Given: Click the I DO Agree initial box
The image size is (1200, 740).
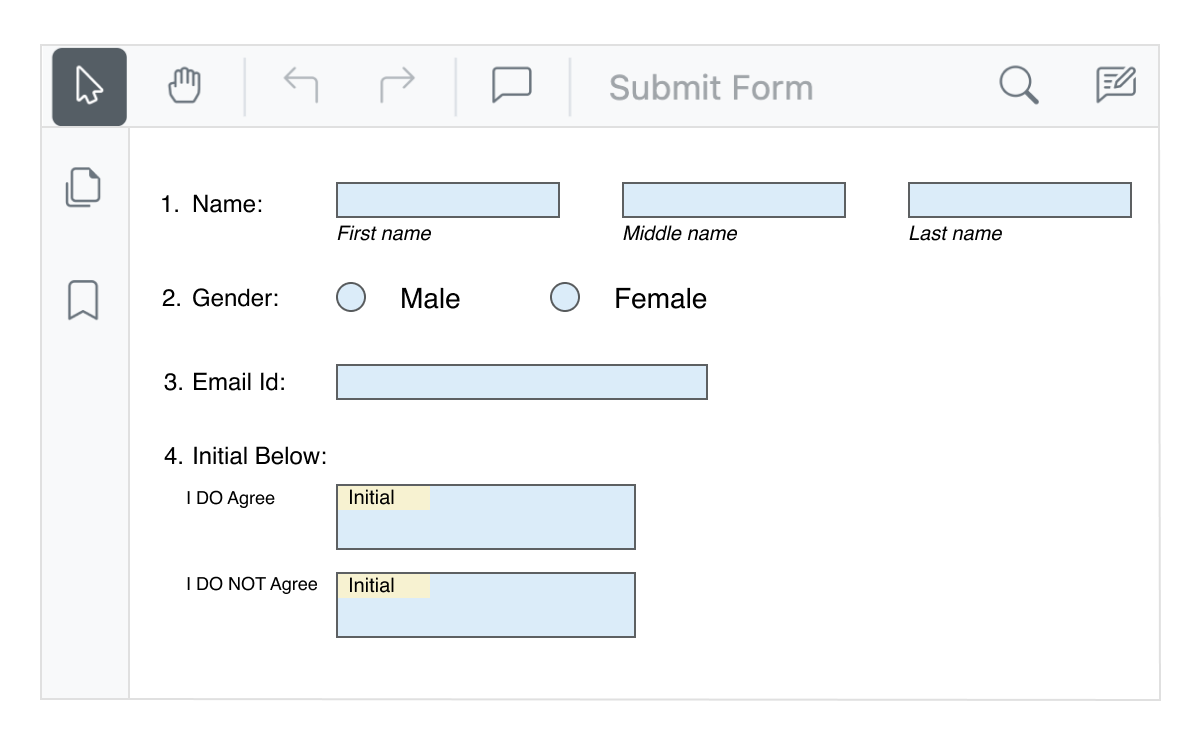Looking at the screenshot, I should tap(486, 525).
